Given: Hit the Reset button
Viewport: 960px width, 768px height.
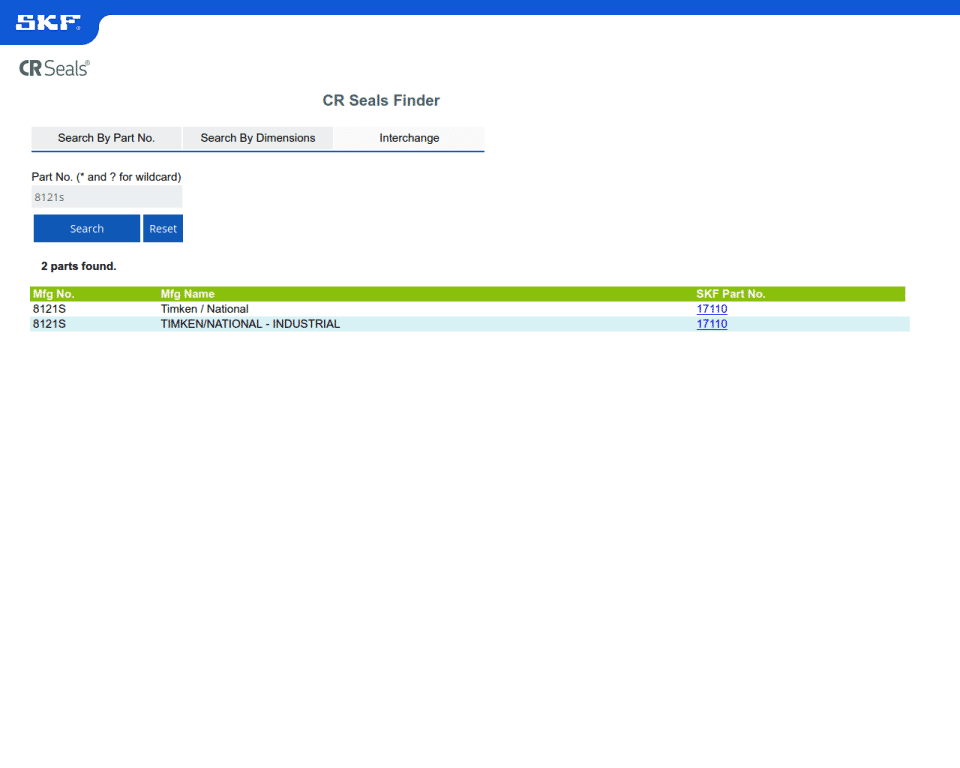Looking at the screenshot, I should pyautogui.click(x=163, y=229).
